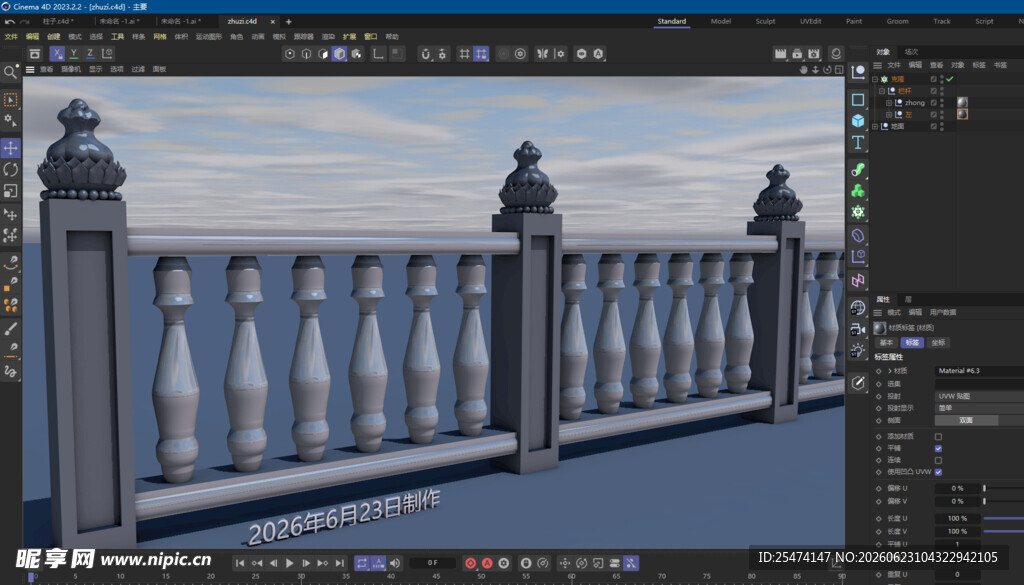Open the 投射显示 简单 dropdown

[979, 407]
